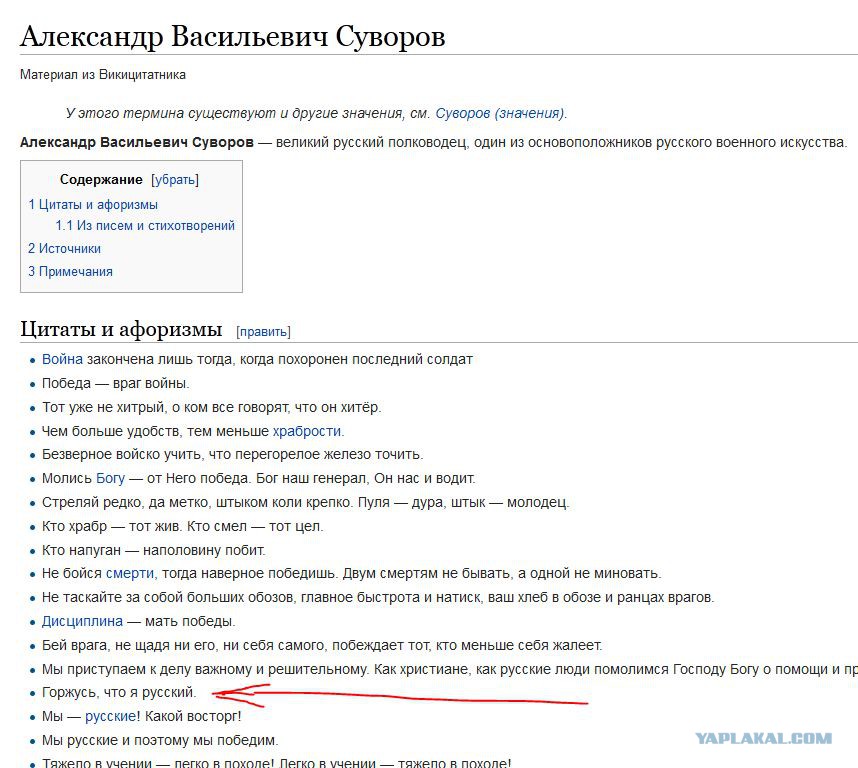Image resolution: width=858 pixels, height=768 pixels.
Task: Click the Содержание heading of contents box
Action: [x=101, y=179]
